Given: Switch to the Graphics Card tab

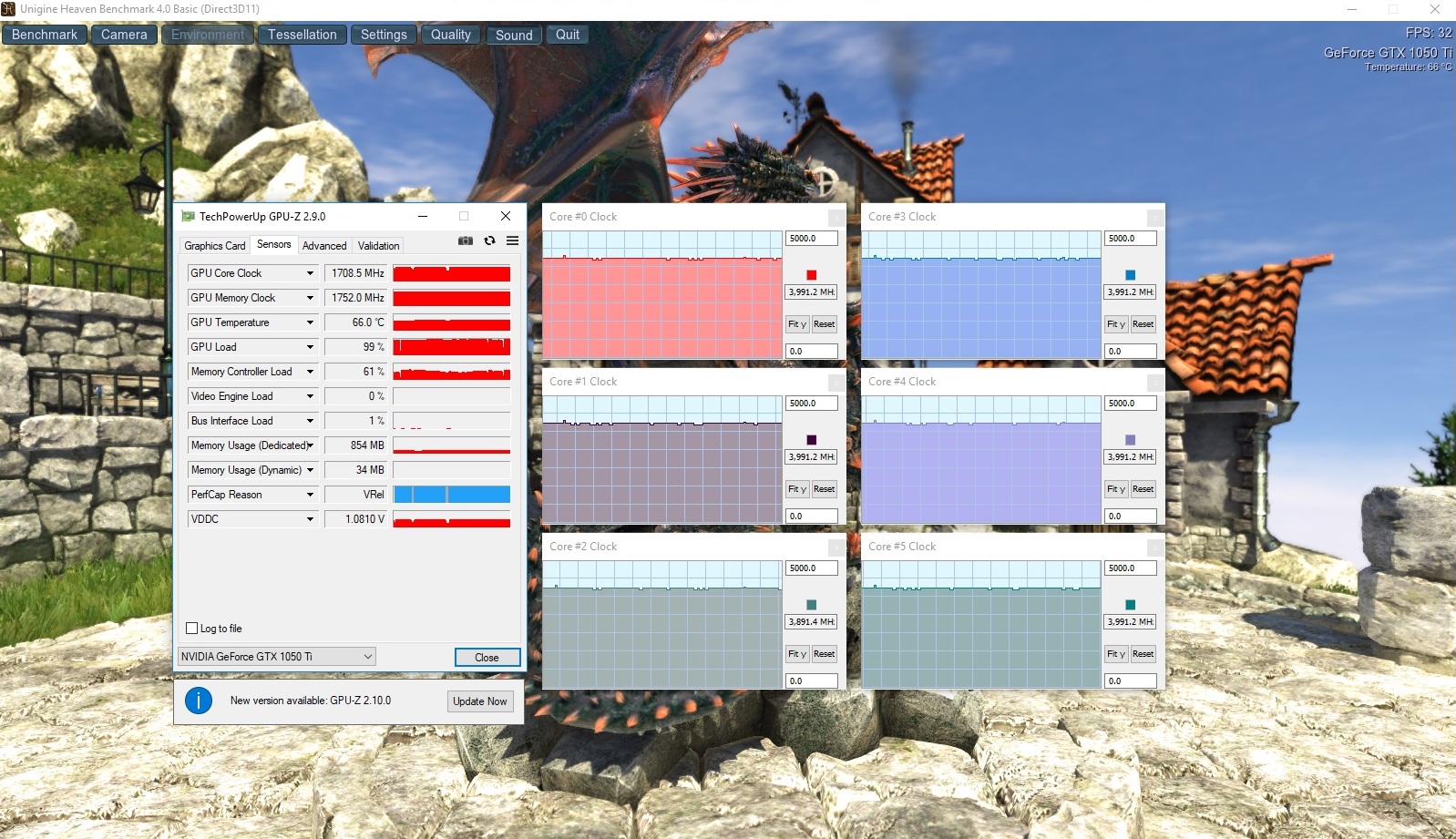Looking at the screenshot, I should [x=215, y=246].
